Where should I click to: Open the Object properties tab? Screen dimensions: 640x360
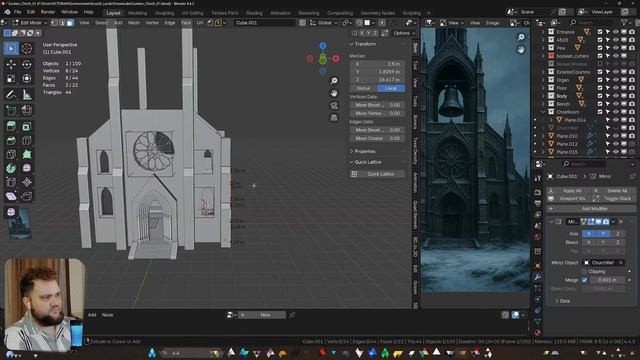[x=538, y=265]
